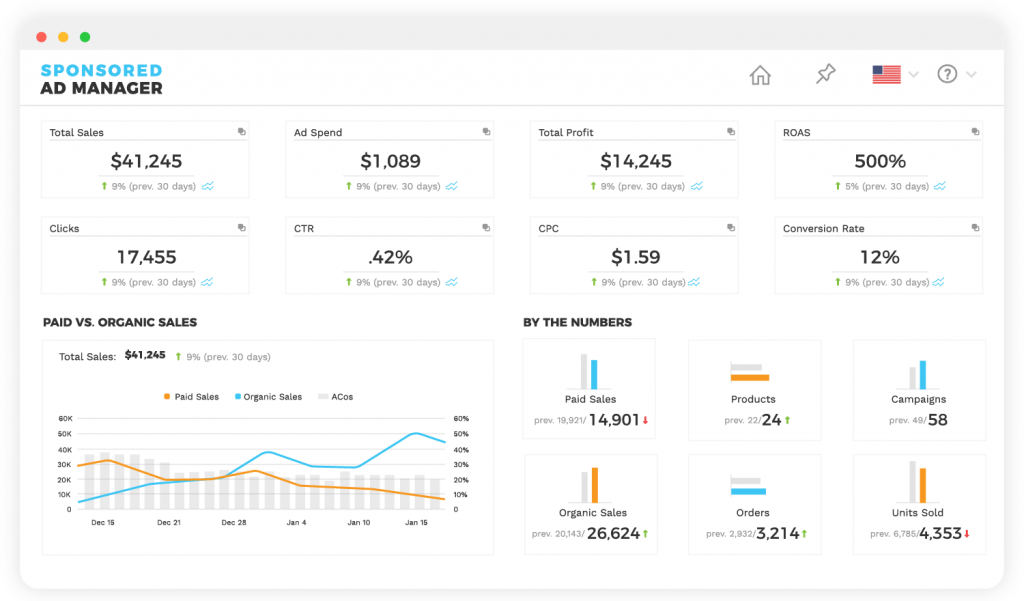Click the sparkline icon on the Total Profit card
Viewport: 1024px width, 601px height.
695,186
